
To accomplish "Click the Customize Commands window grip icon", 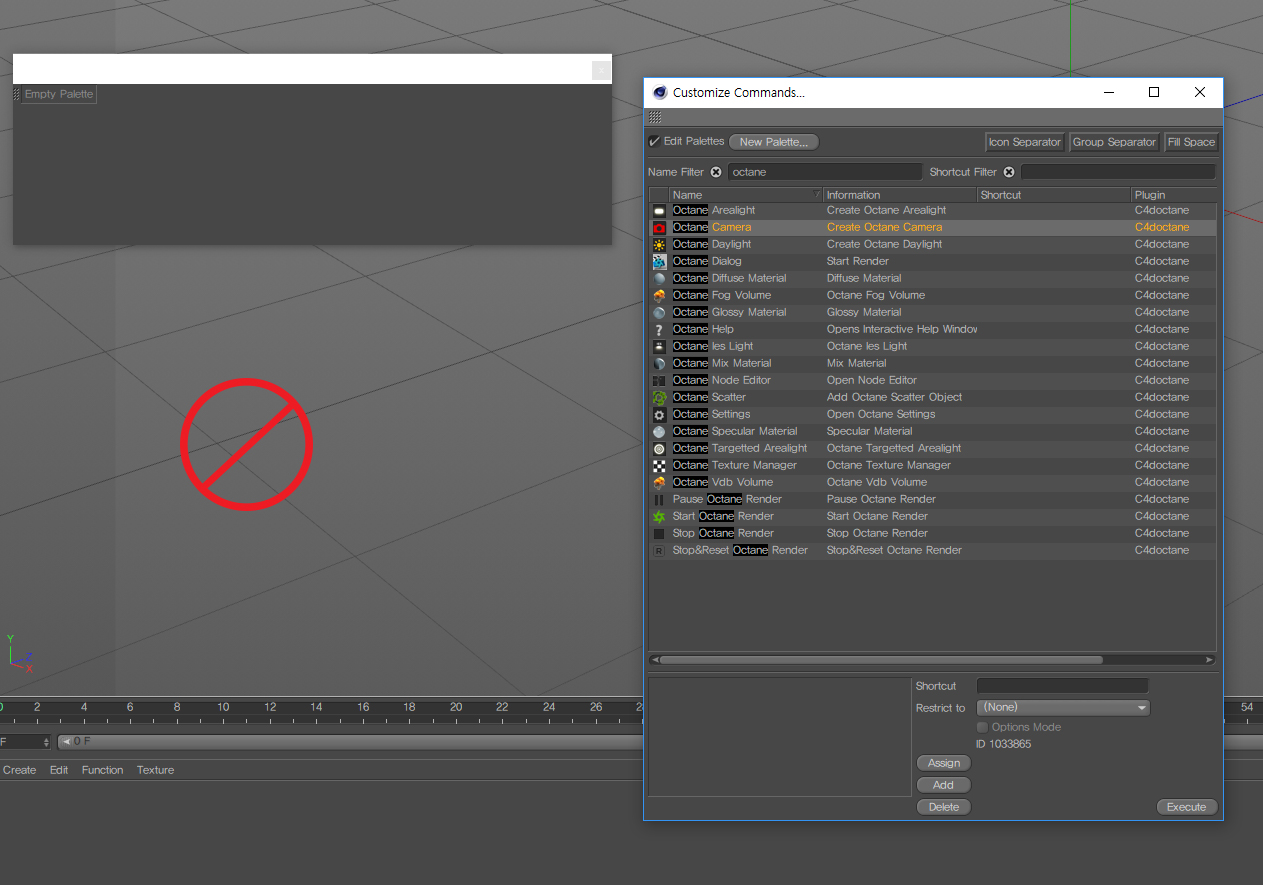I will (x=655, y=118).
